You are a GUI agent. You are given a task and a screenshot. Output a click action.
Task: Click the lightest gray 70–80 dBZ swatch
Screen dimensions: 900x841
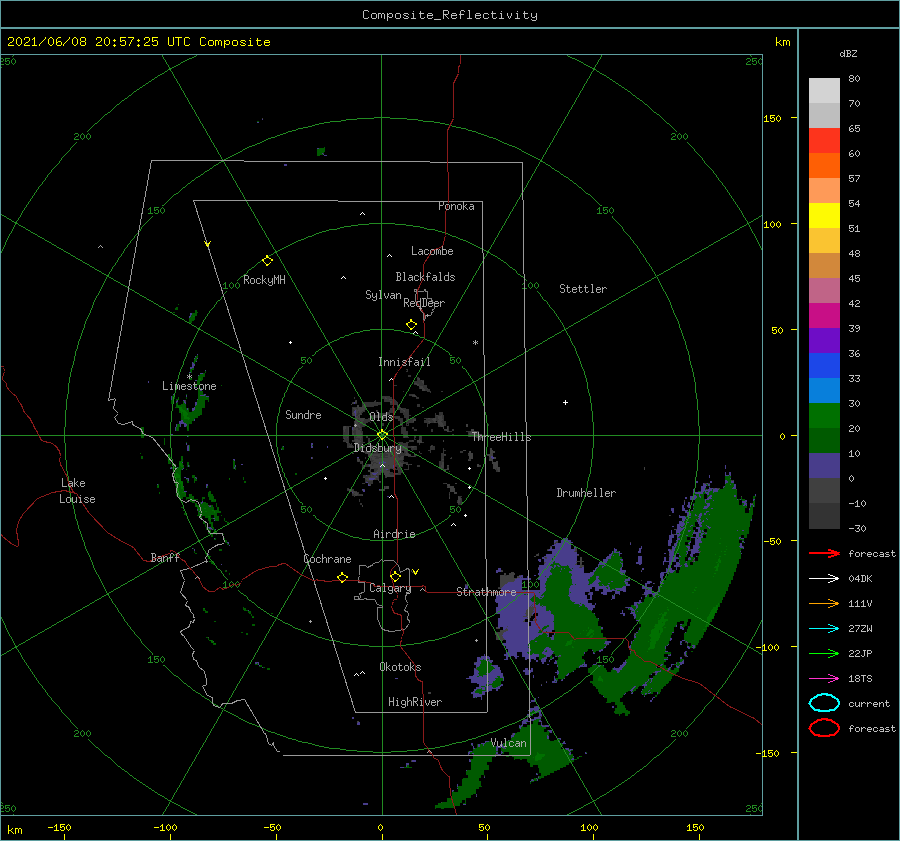click(824, 91)
